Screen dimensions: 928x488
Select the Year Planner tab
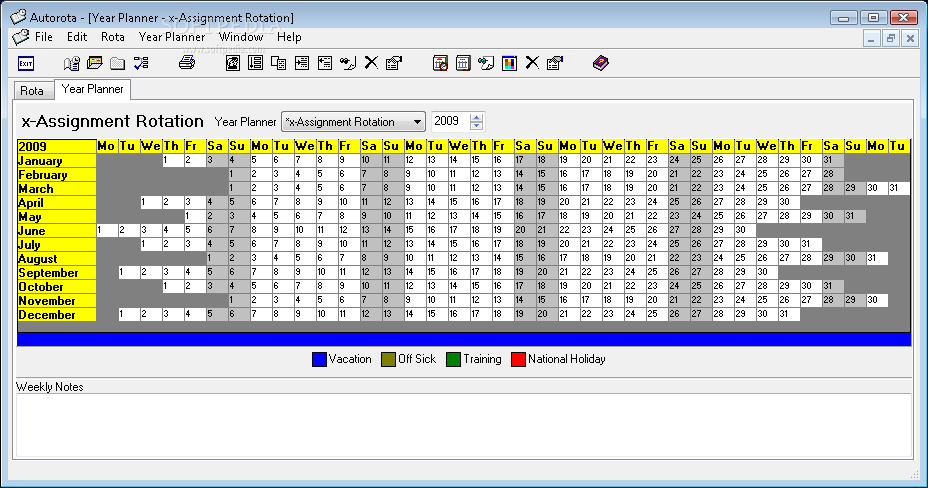(92, 89)
